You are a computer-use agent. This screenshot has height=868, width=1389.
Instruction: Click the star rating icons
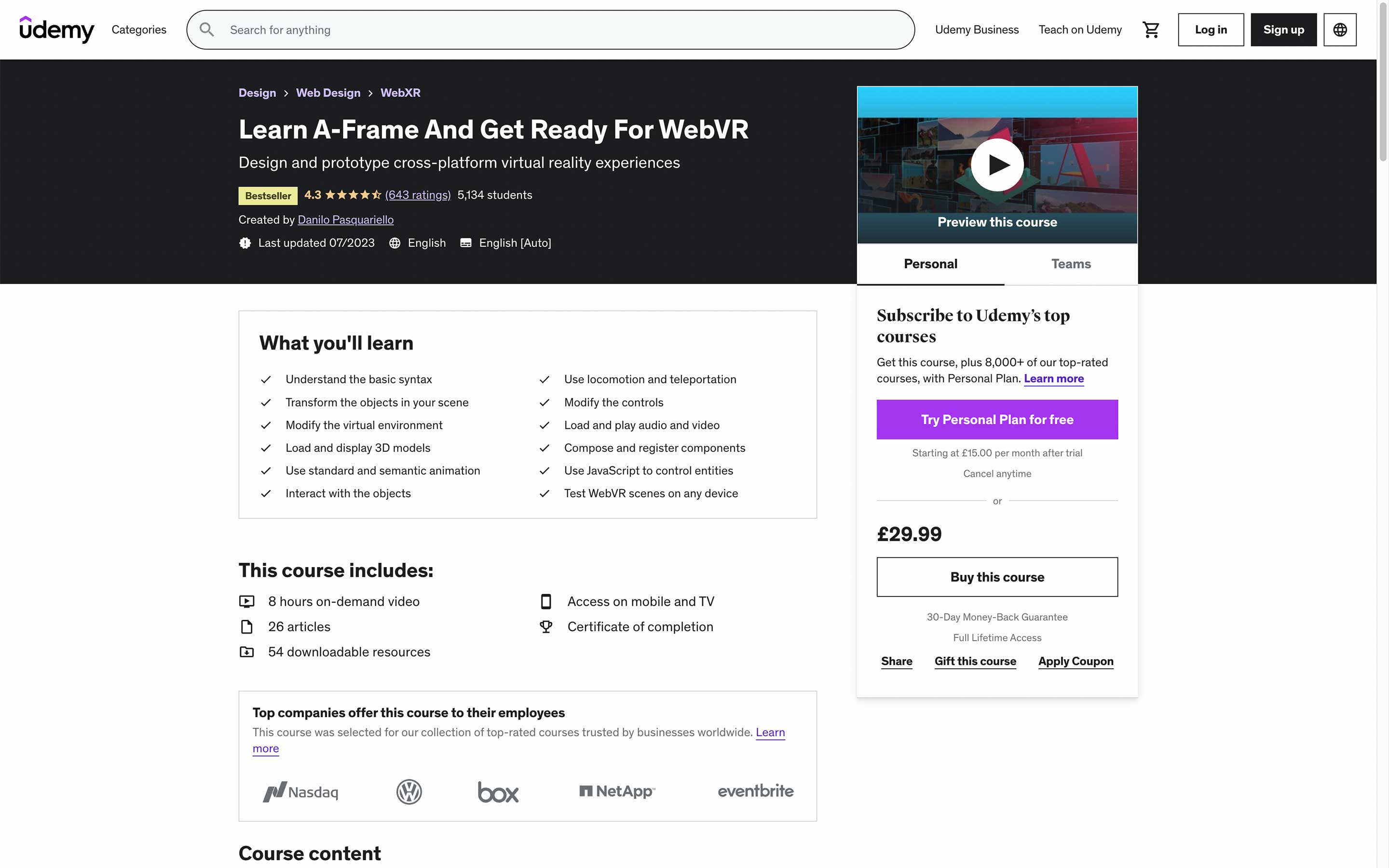(x=353, y=195)
